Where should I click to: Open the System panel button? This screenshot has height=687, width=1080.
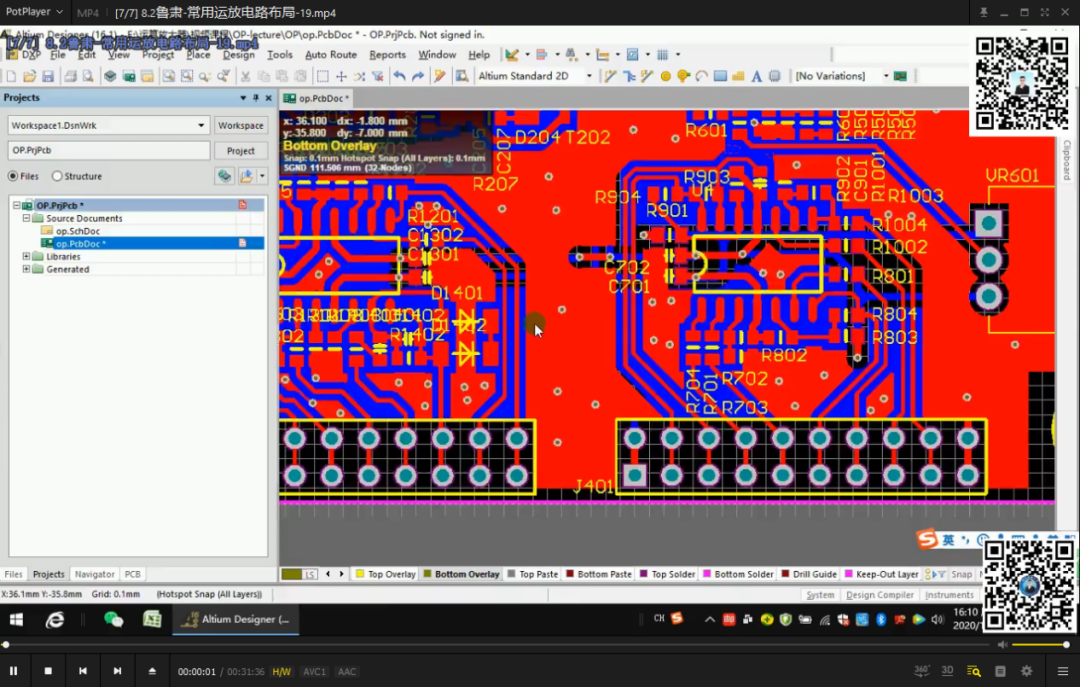coord(820,595)
